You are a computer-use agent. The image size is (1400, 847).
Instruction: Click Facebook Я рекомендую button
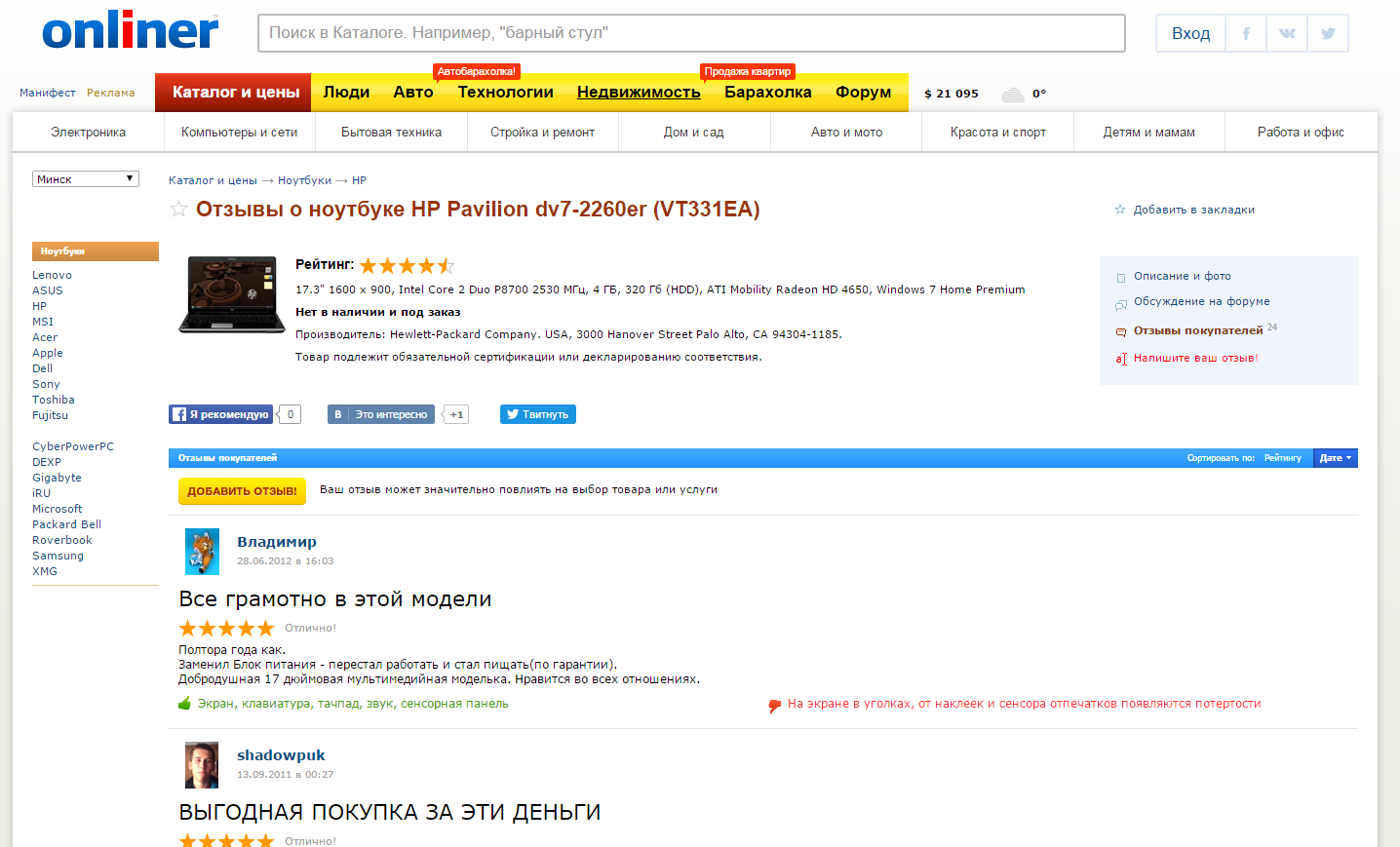(x=221, y=414)
